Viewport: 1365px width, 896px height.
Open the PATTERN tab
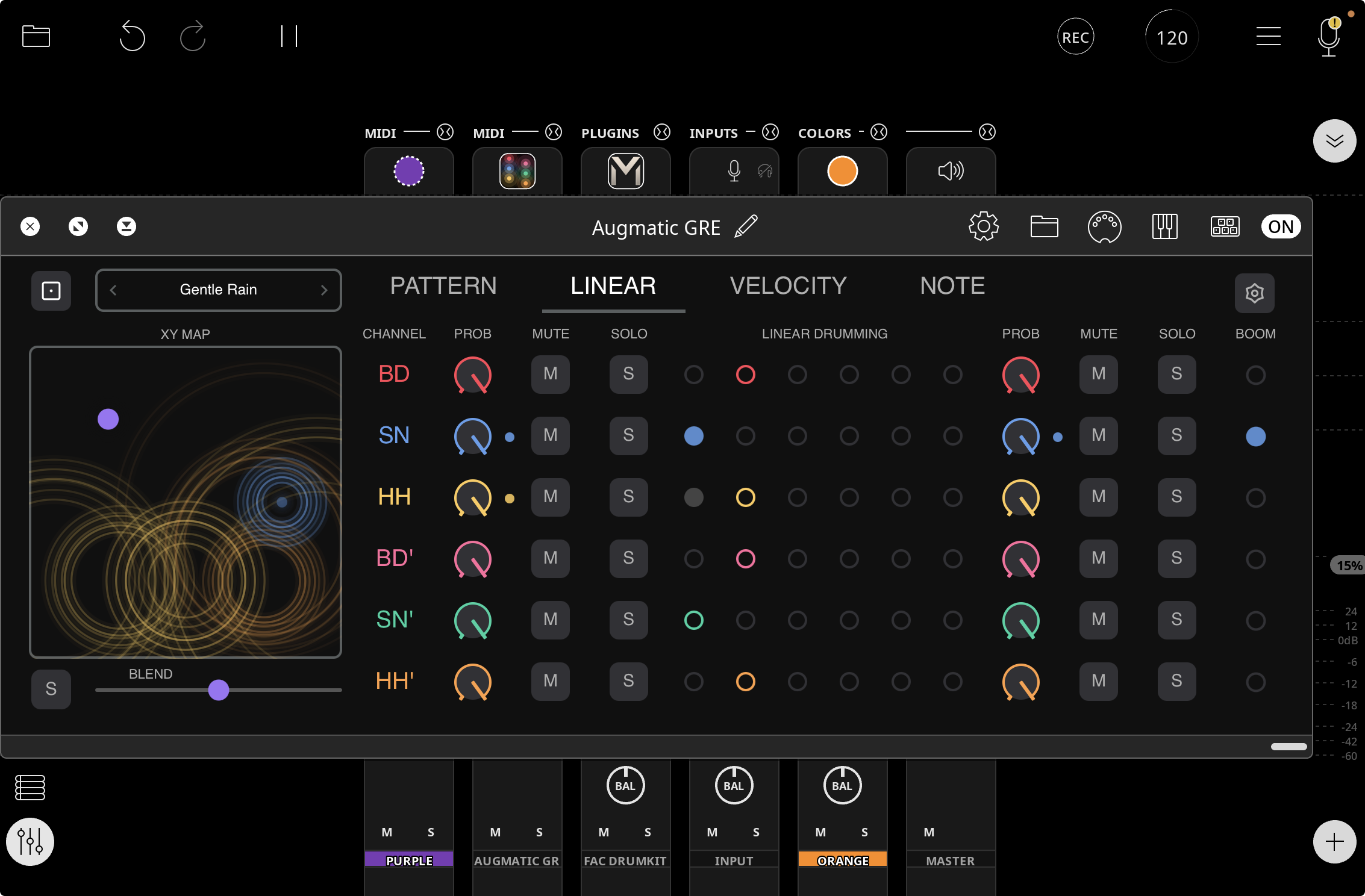[443, 286]
